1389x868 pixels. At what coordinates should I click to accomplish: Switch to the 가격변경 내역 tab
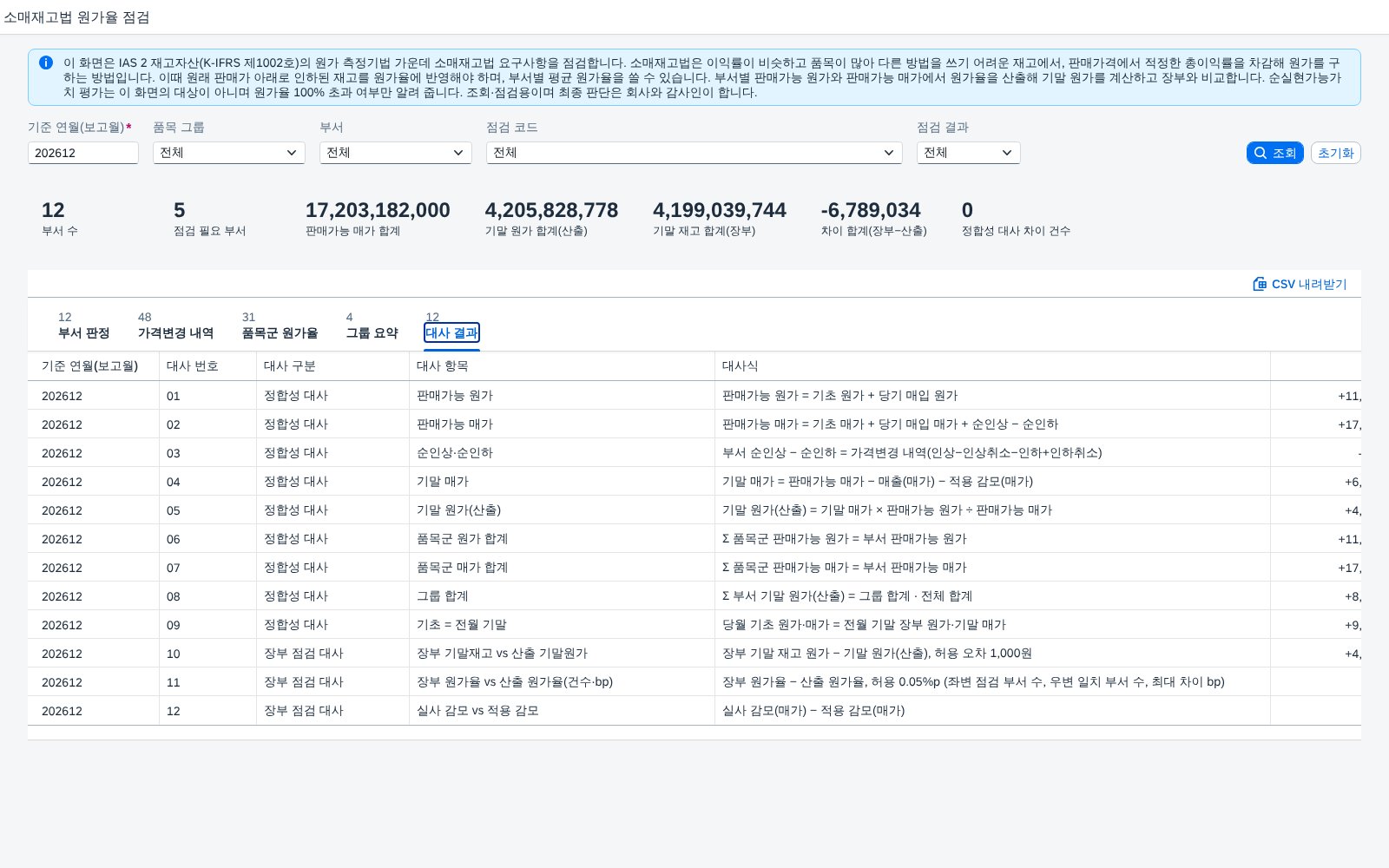point(175,332)
